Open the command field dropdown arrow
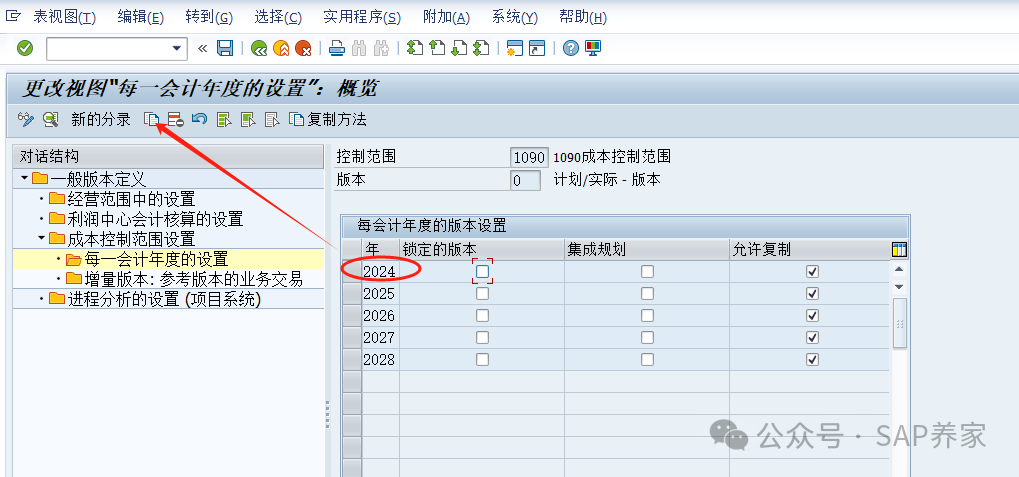 pos(176,48)
